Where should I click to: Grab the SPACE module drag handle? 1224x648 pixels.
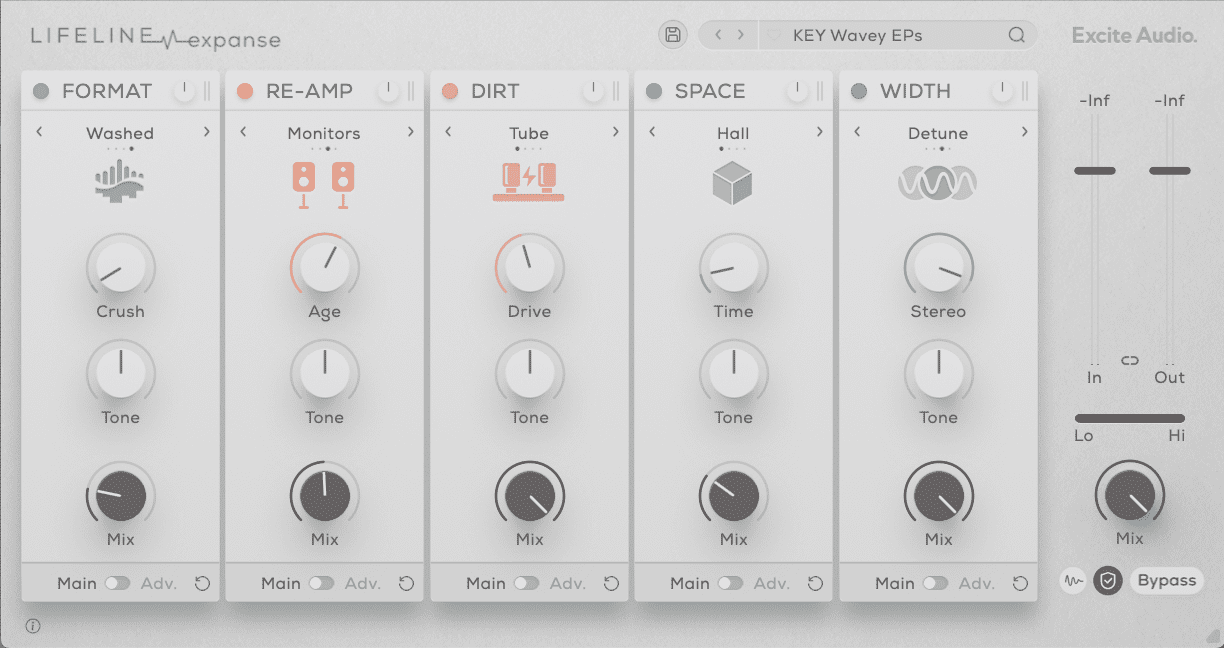pos(820,91)
